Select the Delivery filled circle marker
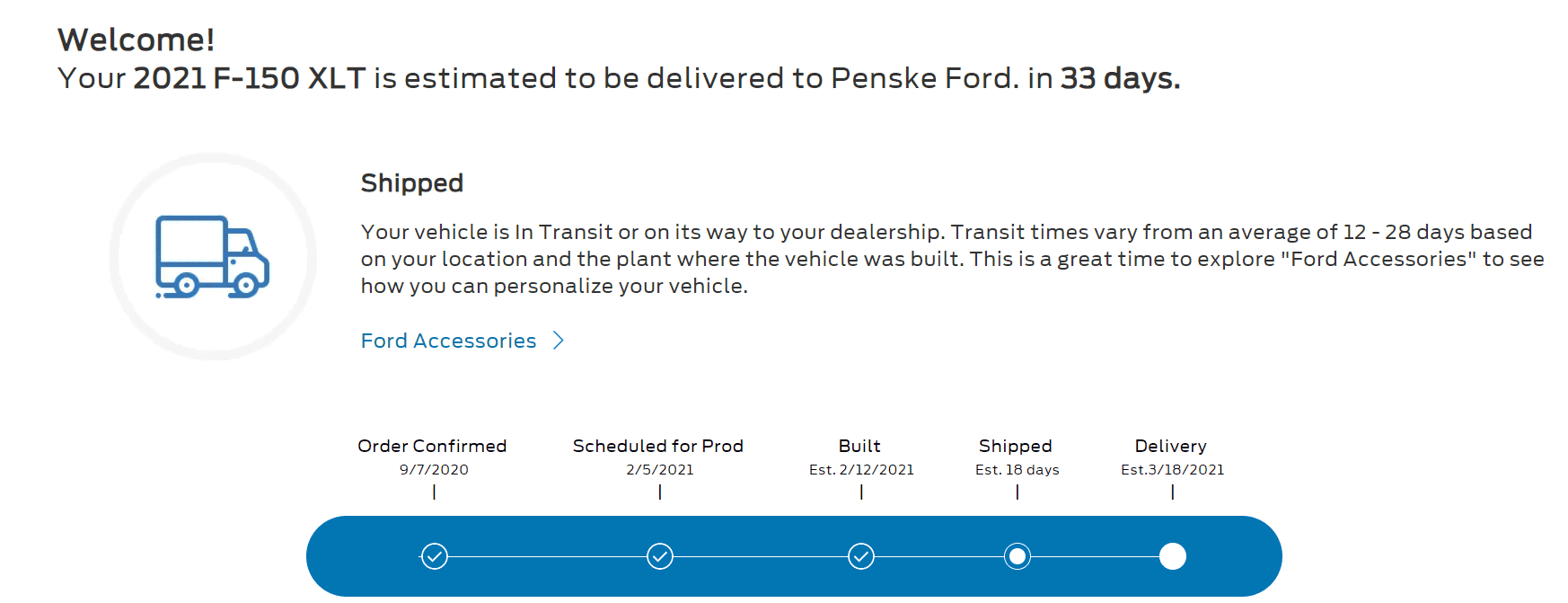Screen dimensions: 1568x603 (1172, 556)
